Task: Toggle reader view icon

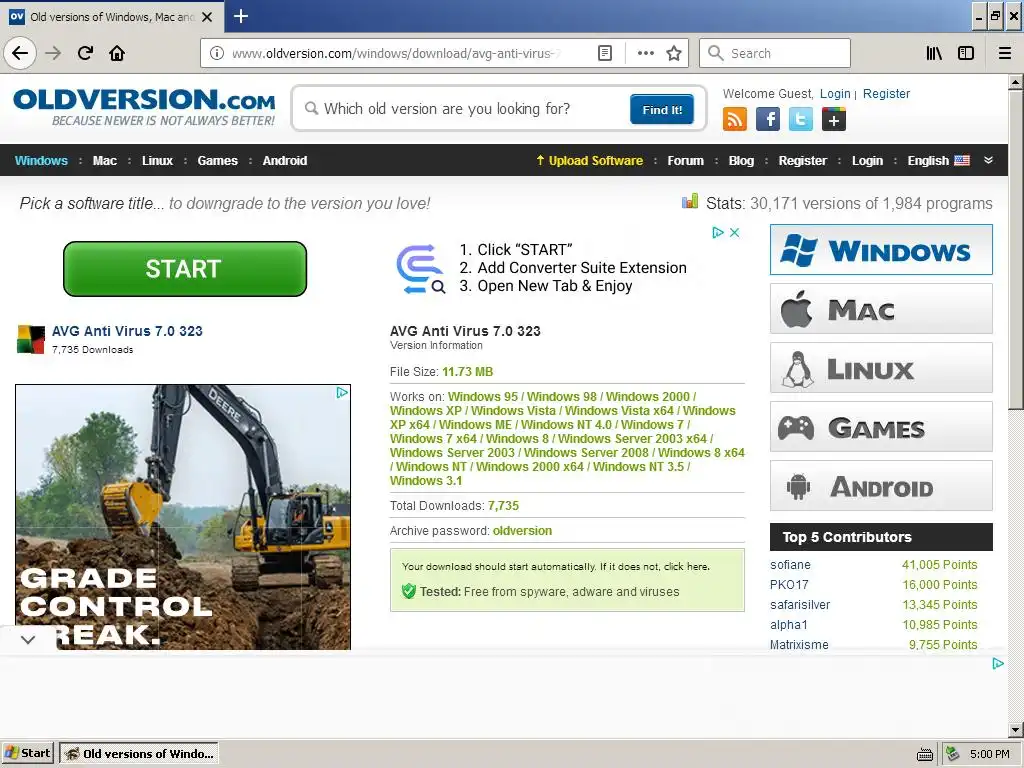Action: coord(605,53)
